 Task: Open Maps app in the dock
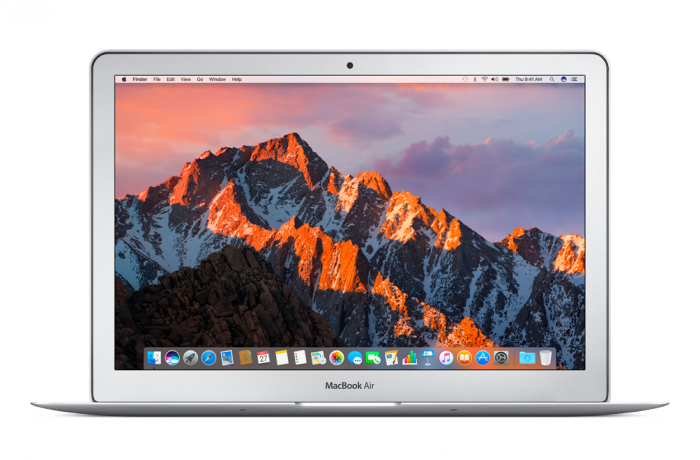(x=318, y=358)
